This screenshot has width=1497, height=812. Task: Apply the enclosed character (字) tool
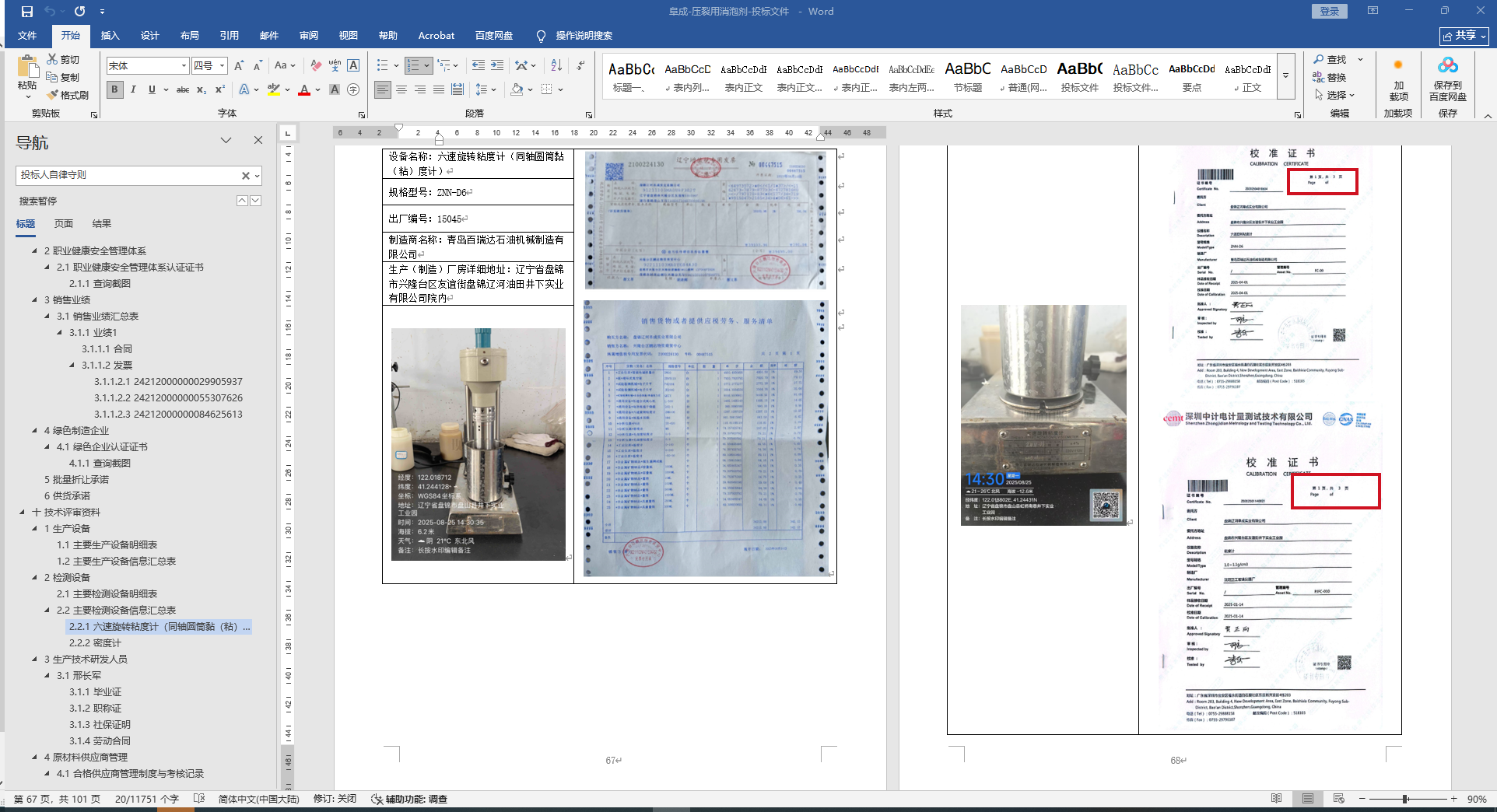(353, 89)
